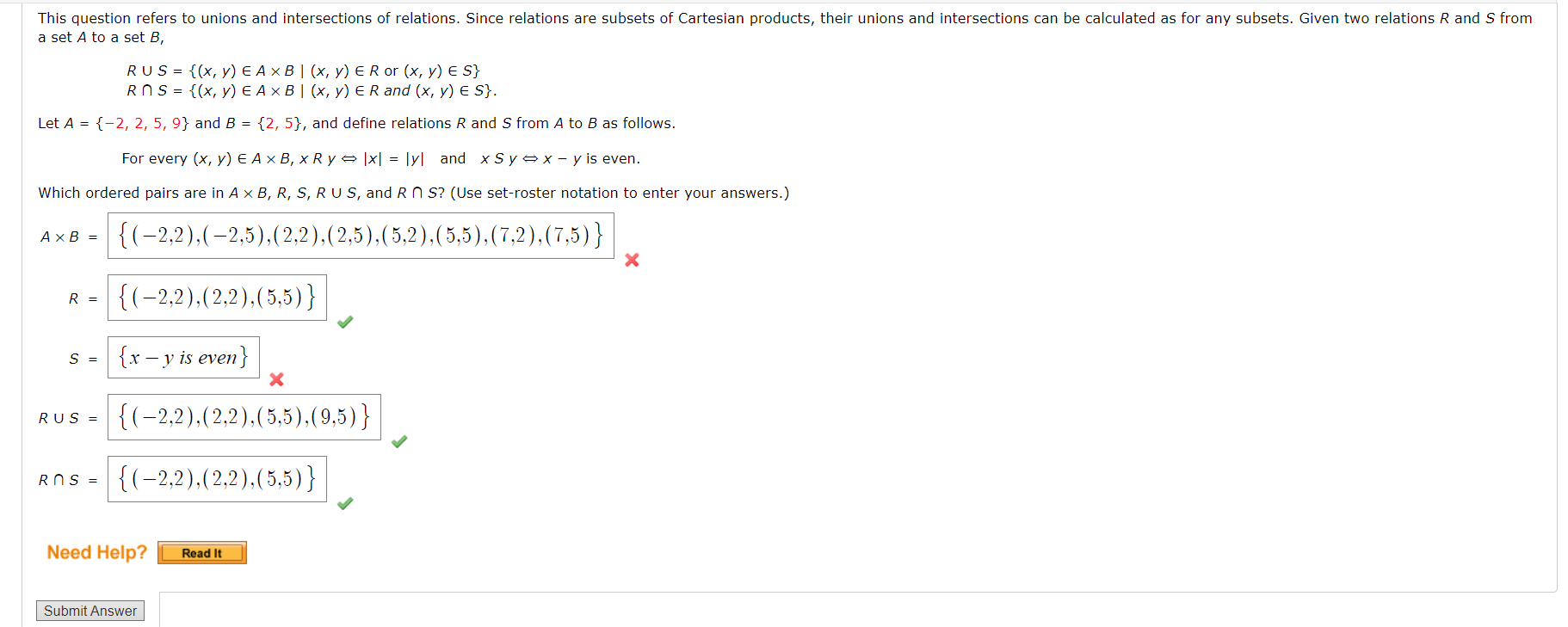Image resolution: width=1568 pixels, height=627 pixels.
Task: Select the R answer input field
Action: tap(216, 298)
